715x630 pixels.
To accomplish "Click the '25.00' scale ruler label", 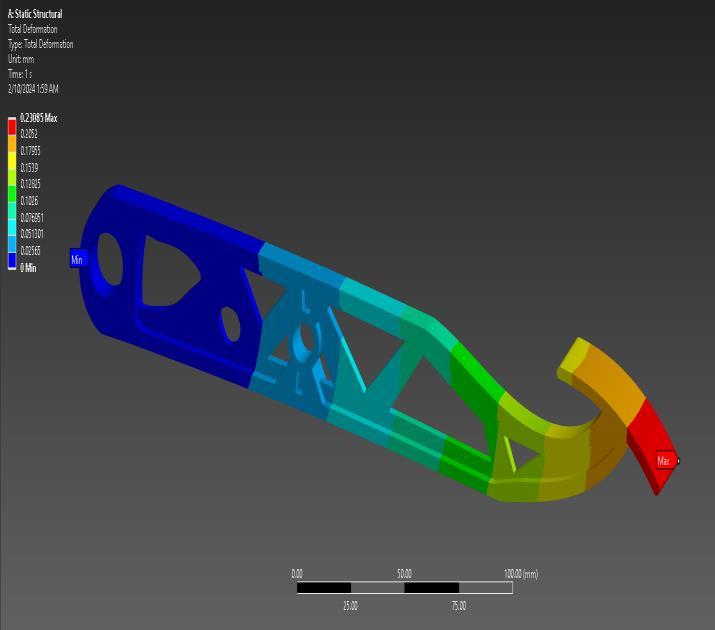I will [x=350, y=606].
